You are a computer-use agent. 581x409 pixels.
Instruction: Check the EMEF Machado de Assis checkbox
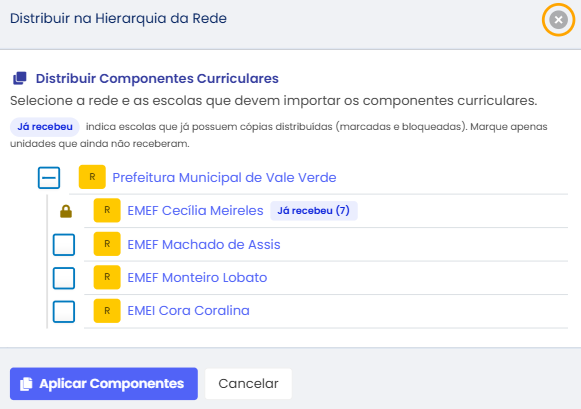64,245
